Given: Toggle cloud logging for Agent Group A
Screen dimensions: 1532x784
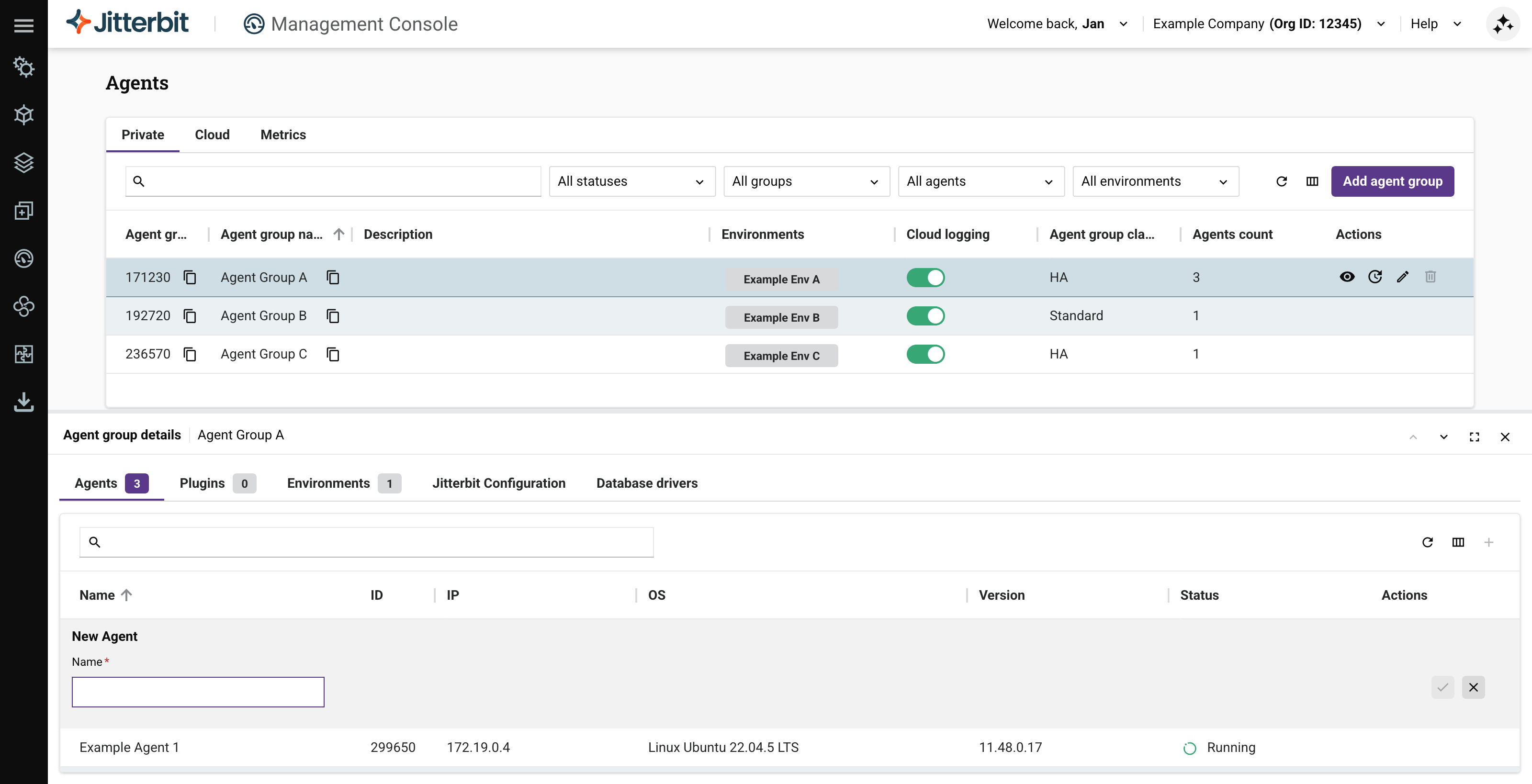Looking at the screenshot, I should [925, 278].
